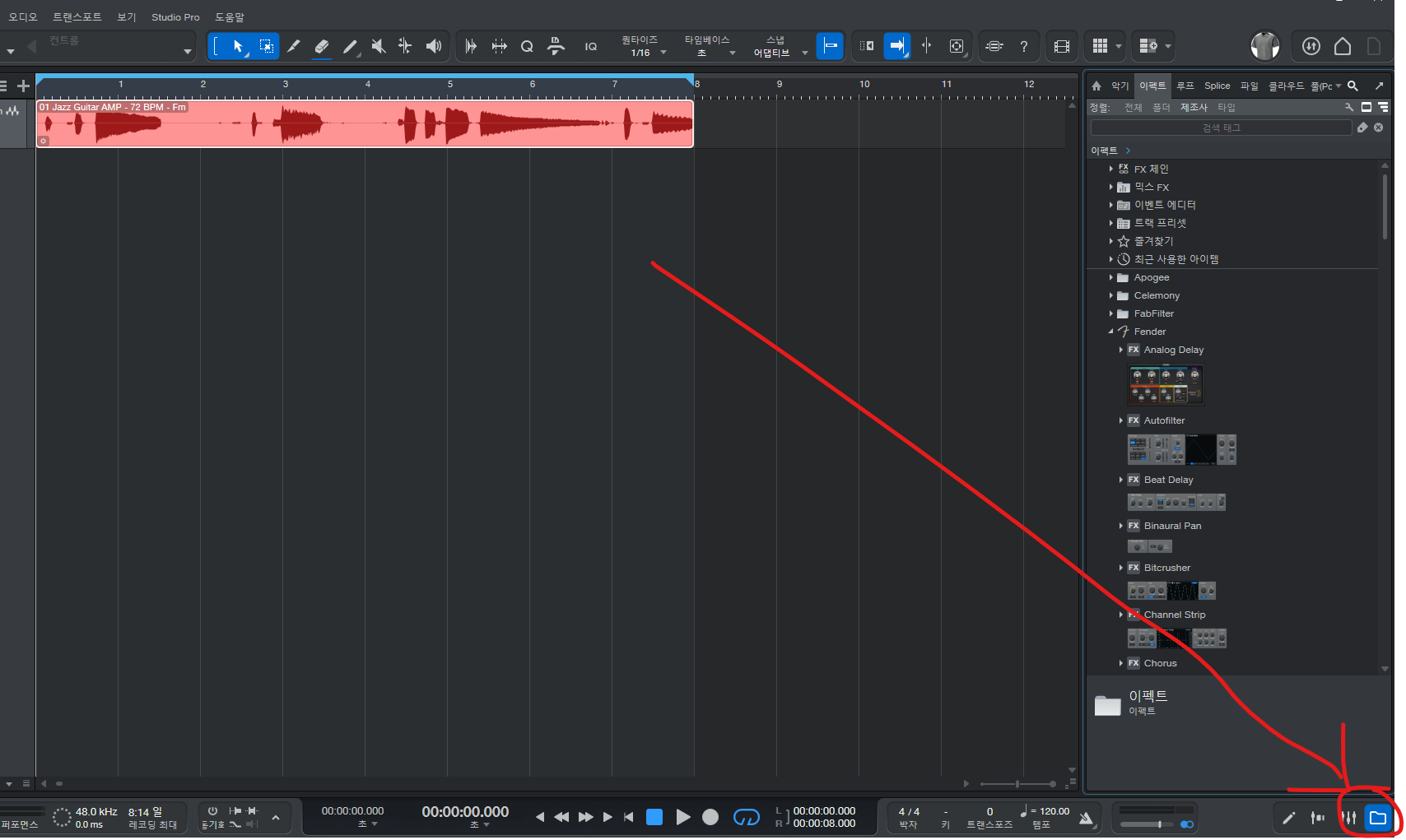1406x840 pixels.
Task: Click the Video player filmstrip icon
Action: click(x=1062, y=46)
